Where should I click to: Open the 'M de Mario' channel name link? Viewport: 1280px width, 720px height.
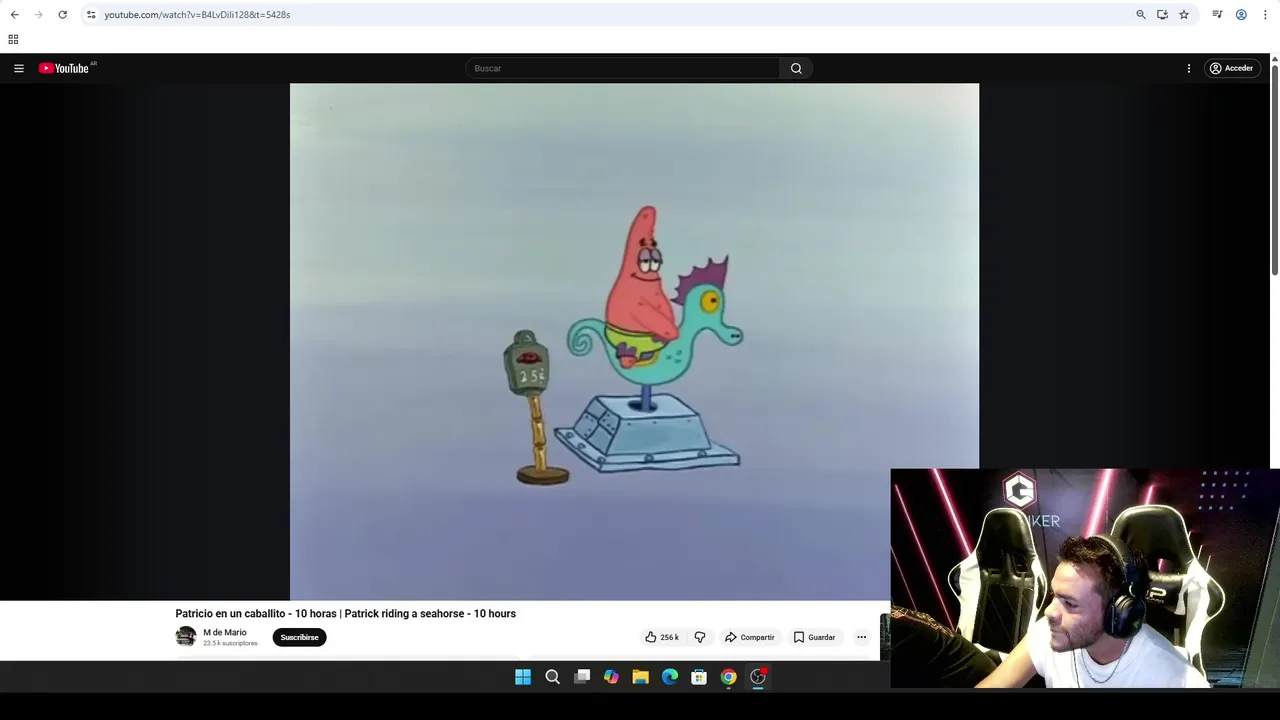(225, 632)
